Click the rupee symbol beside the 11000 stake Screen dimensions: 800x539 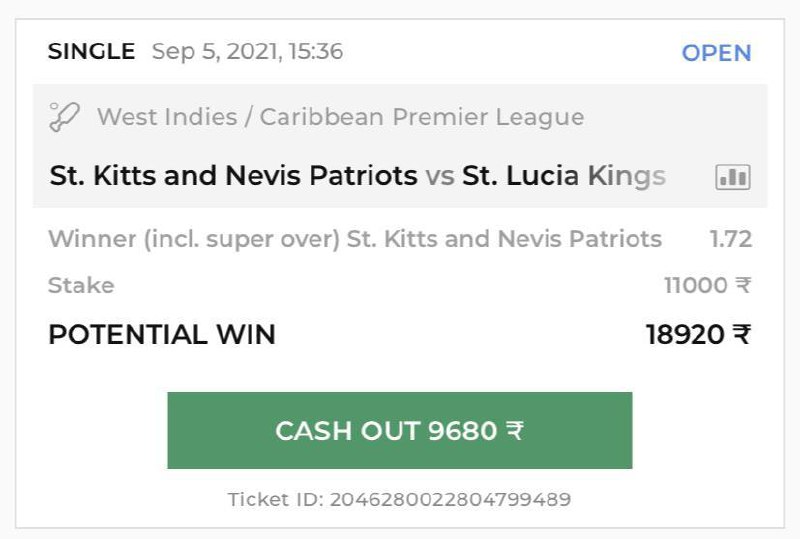pos(743,286)
